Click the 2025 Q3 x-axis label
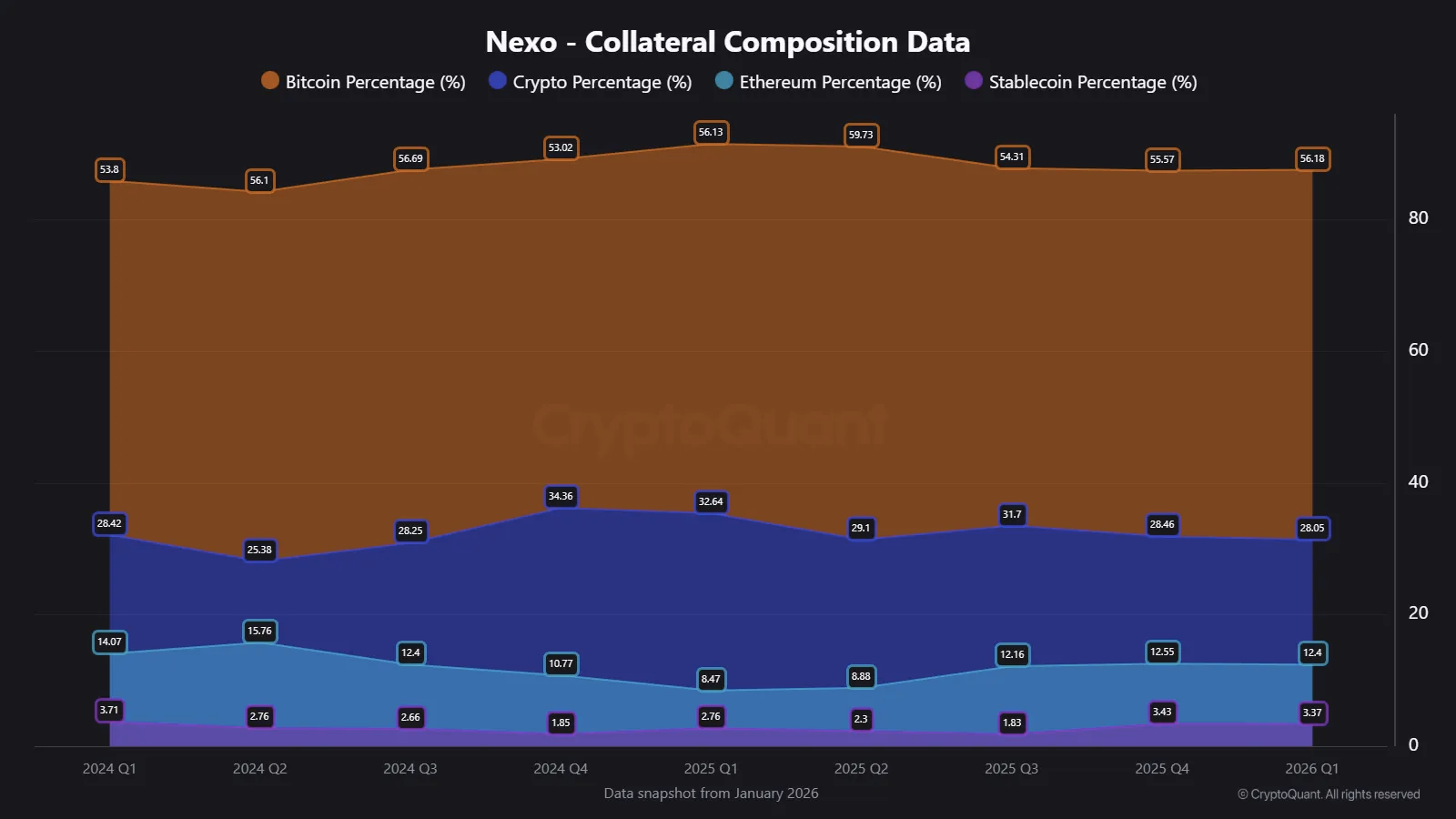1456x819 pixels. pyautogui.click(x=1011, y=769)
